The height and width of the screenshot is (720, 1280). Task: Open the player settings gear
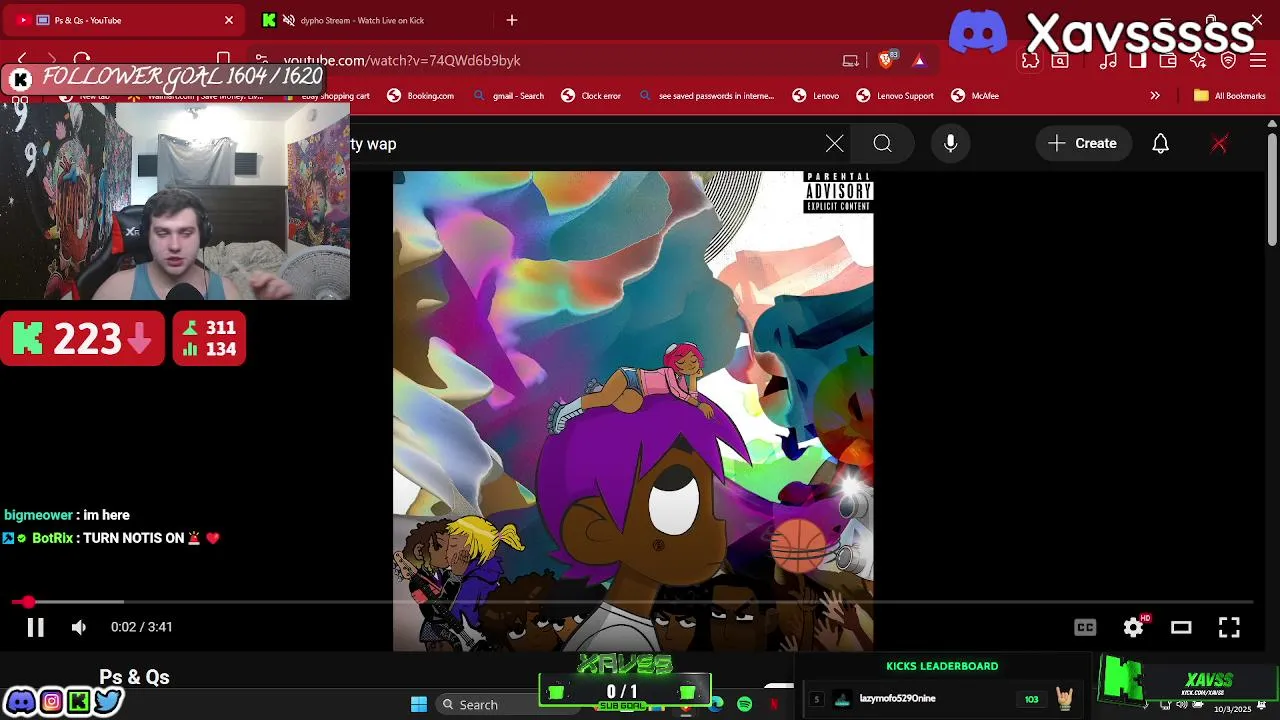pyautogui.click(x=1133, y=628)
